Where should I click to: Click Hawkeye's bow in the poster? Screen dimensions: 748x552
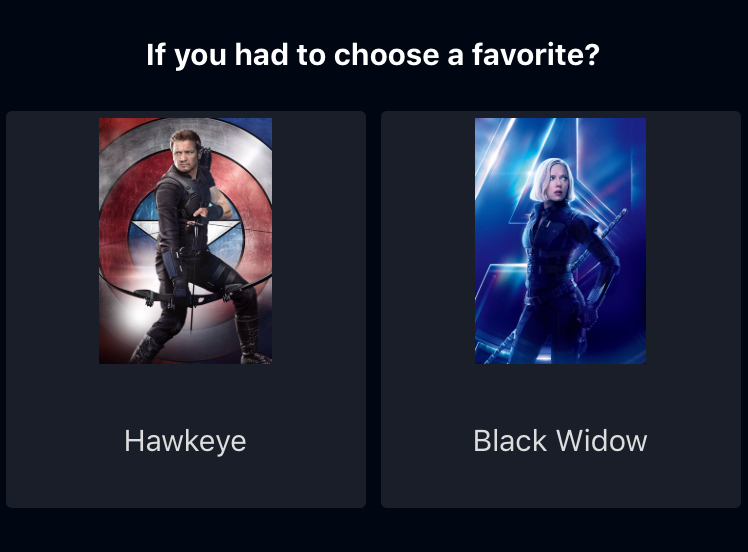pyautogui.click(x=191, y=293)
